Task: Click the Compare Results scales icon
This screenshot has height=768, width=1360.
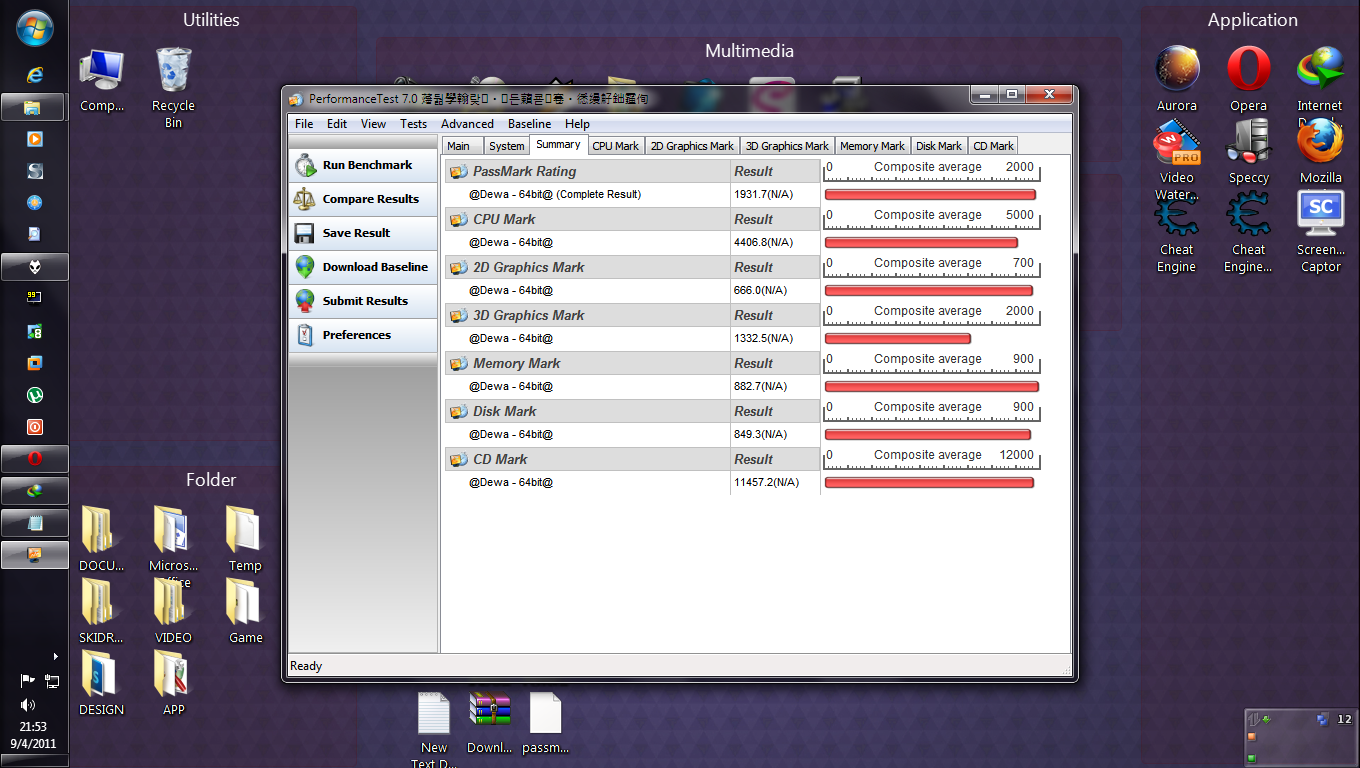Action: tap(305, 199)
